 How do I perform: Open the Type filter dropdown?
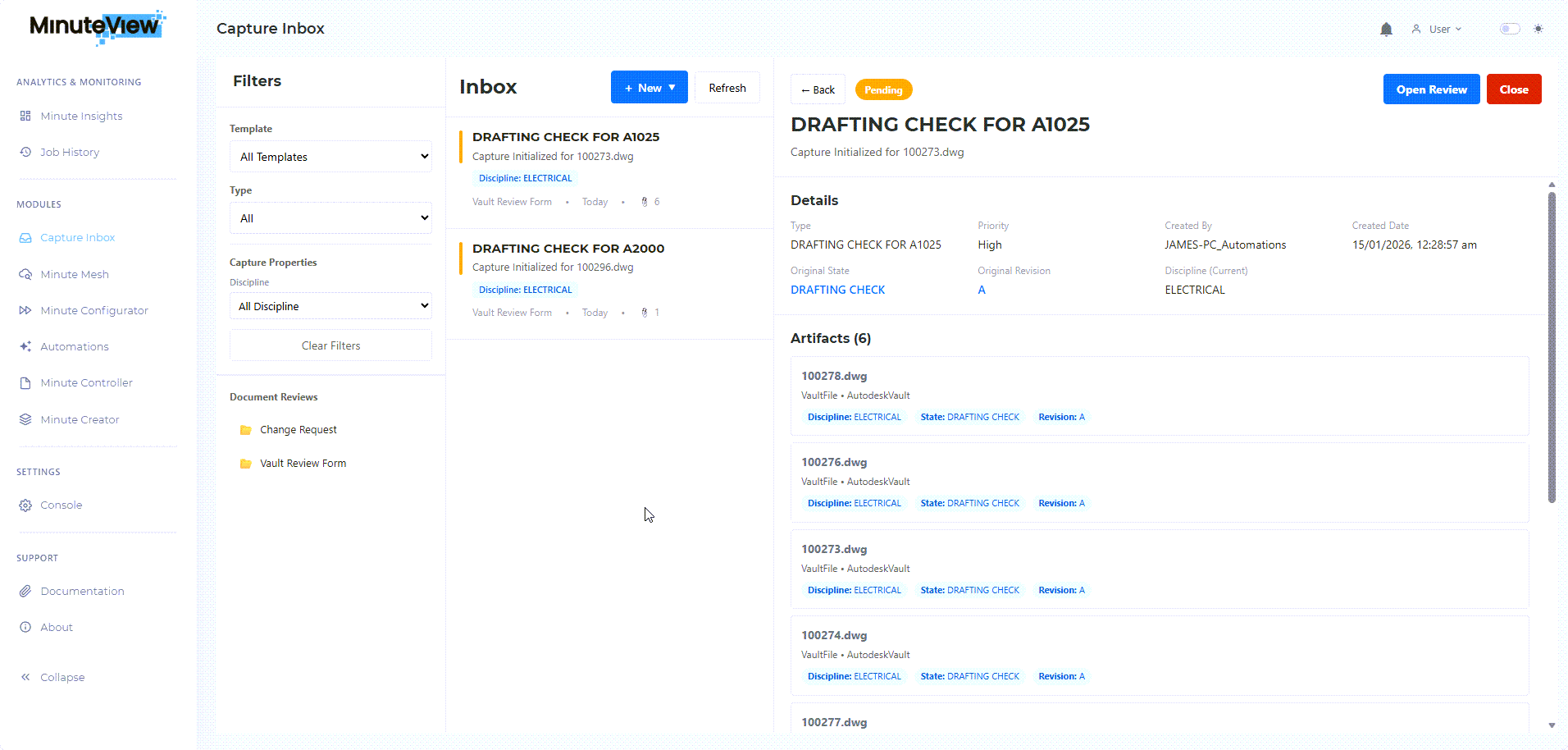pyautogui.click(x=330, y=218)
